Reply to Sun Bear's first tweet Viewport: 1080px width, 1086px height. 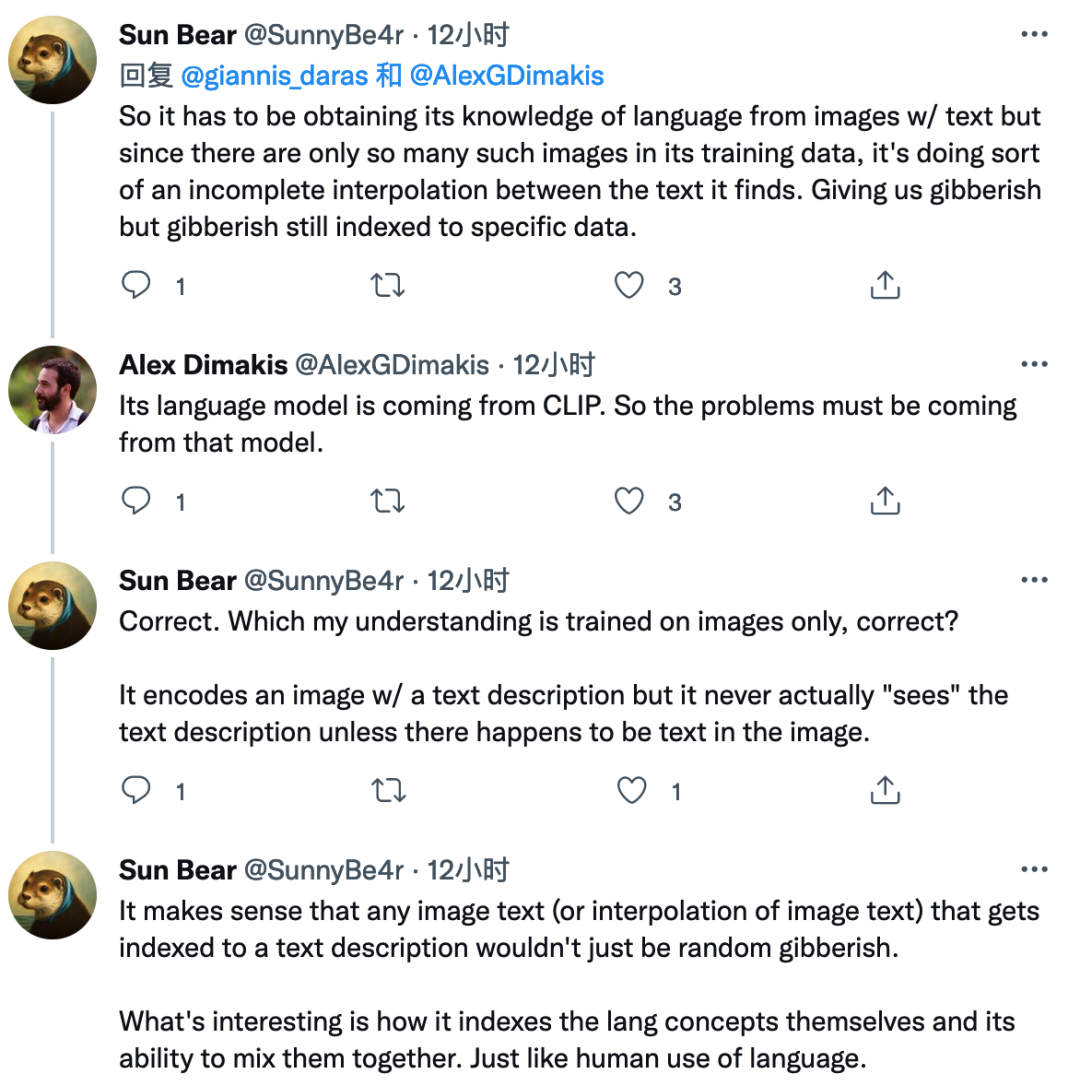pyautogui.click(x=136, y=287)
